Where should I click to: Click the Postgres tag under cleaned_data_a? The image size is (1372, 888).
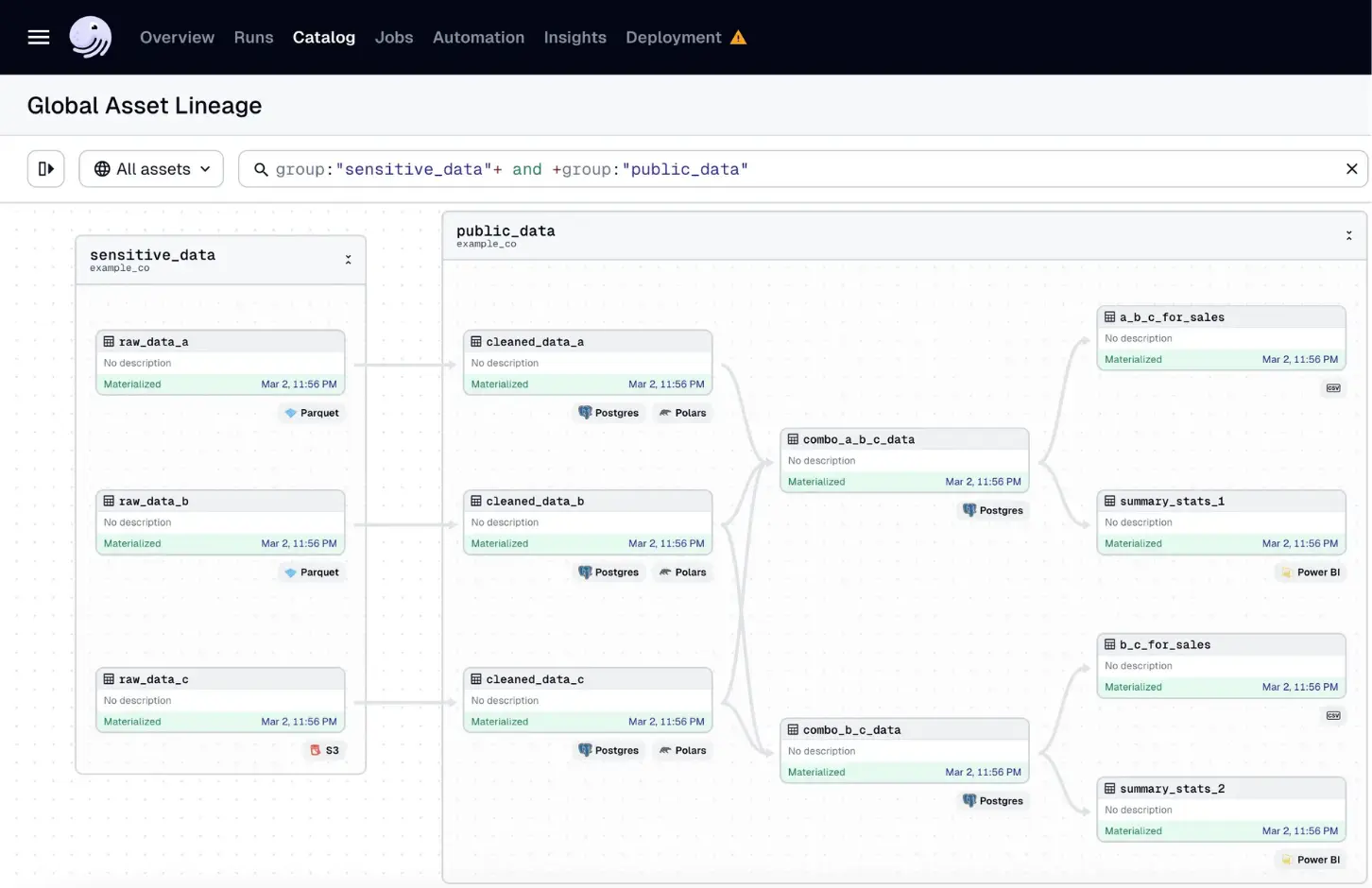pos(609,413)
